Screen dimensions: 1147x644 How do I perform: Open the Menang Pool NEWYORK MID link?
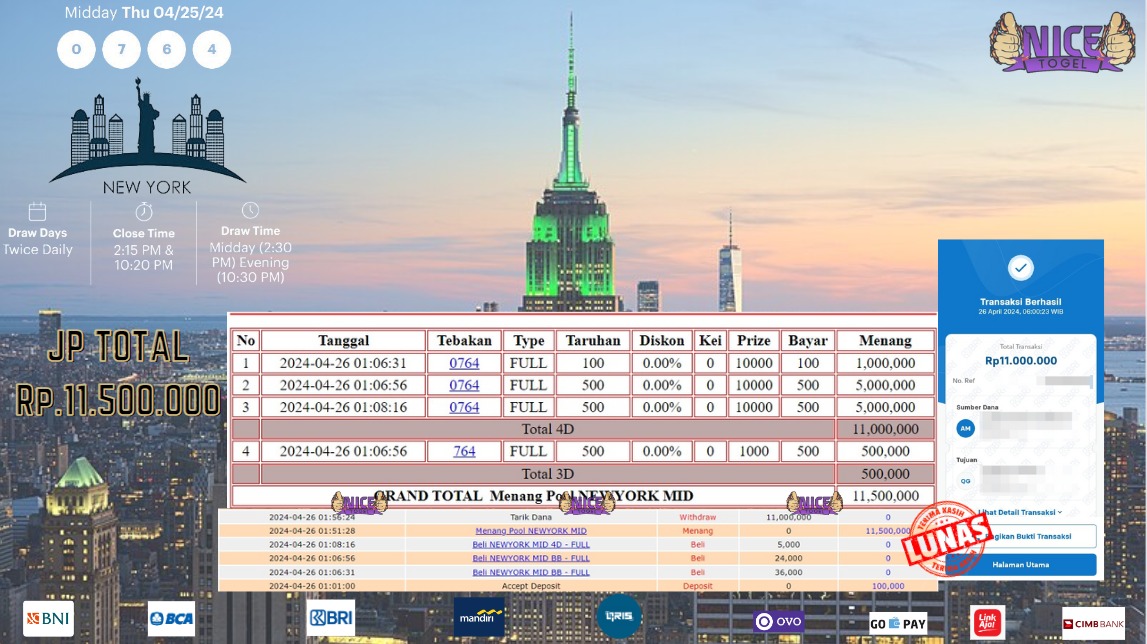coord(530,531)
